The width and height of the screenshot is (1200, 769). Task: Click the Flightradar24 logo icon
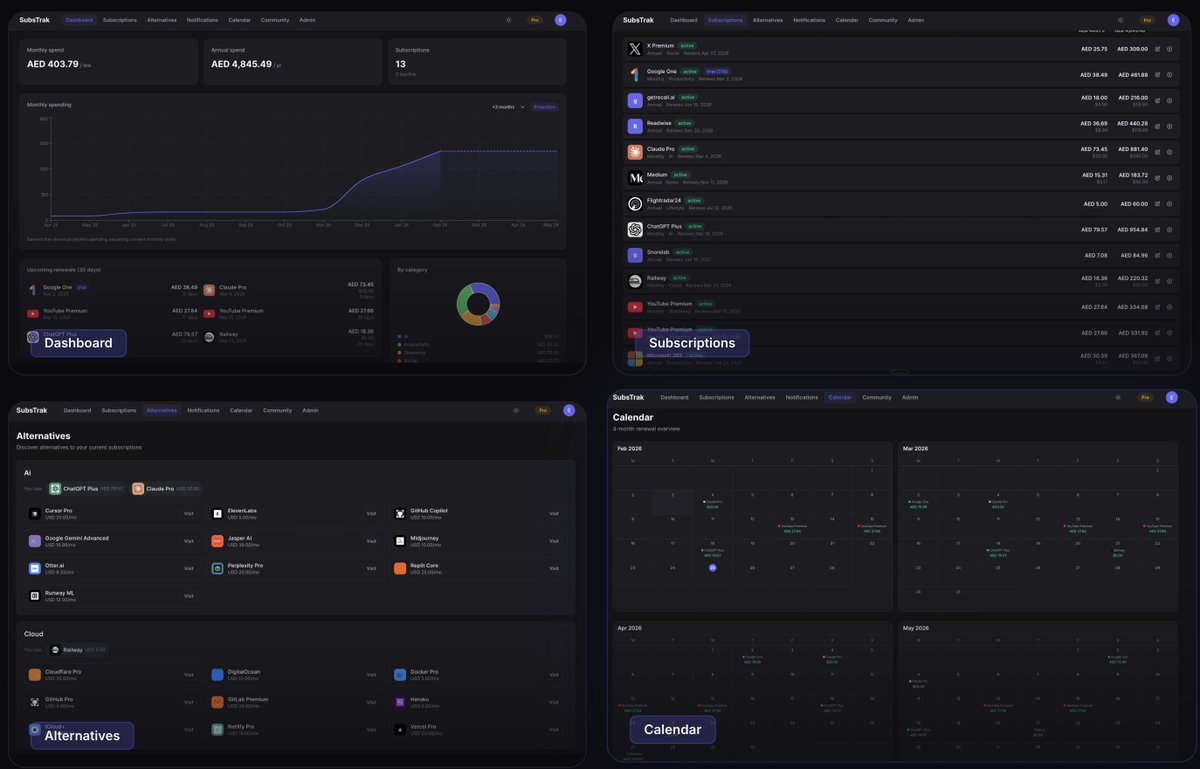coord(634,204)
